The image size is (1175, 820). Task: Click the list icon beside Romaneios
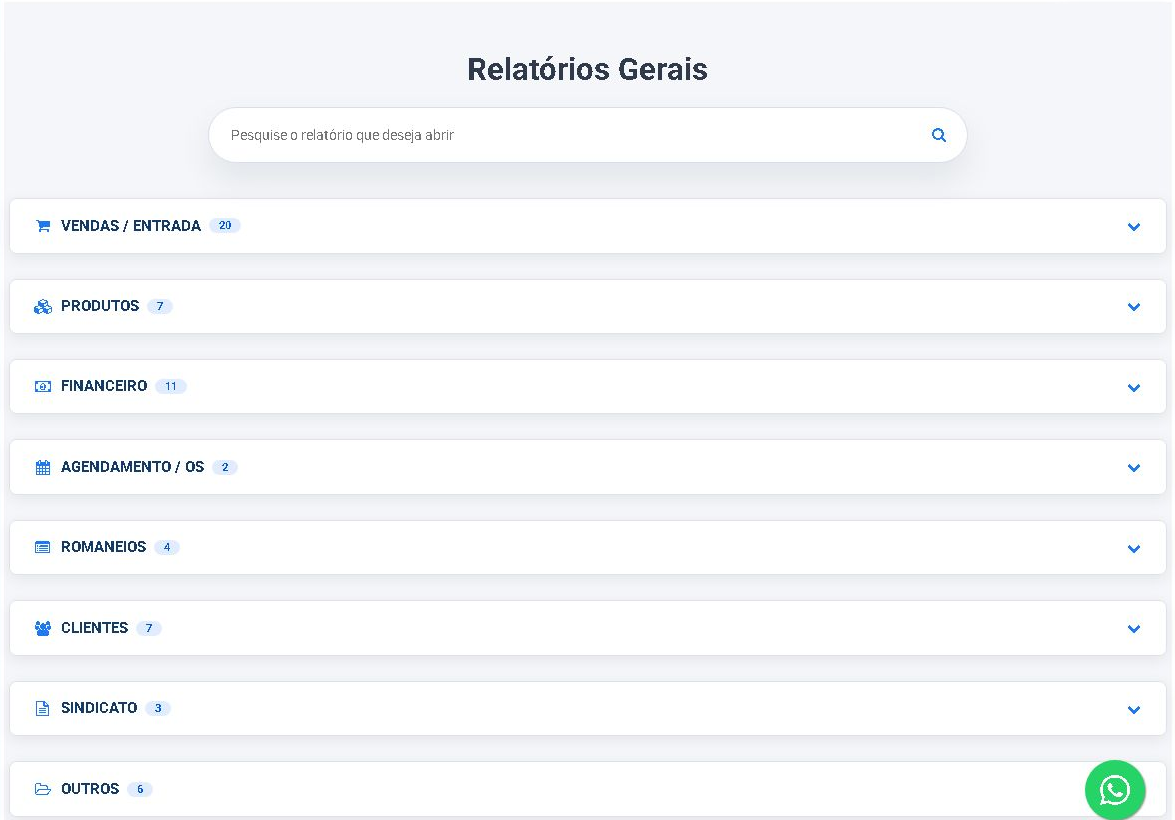(x=43, y=547)
